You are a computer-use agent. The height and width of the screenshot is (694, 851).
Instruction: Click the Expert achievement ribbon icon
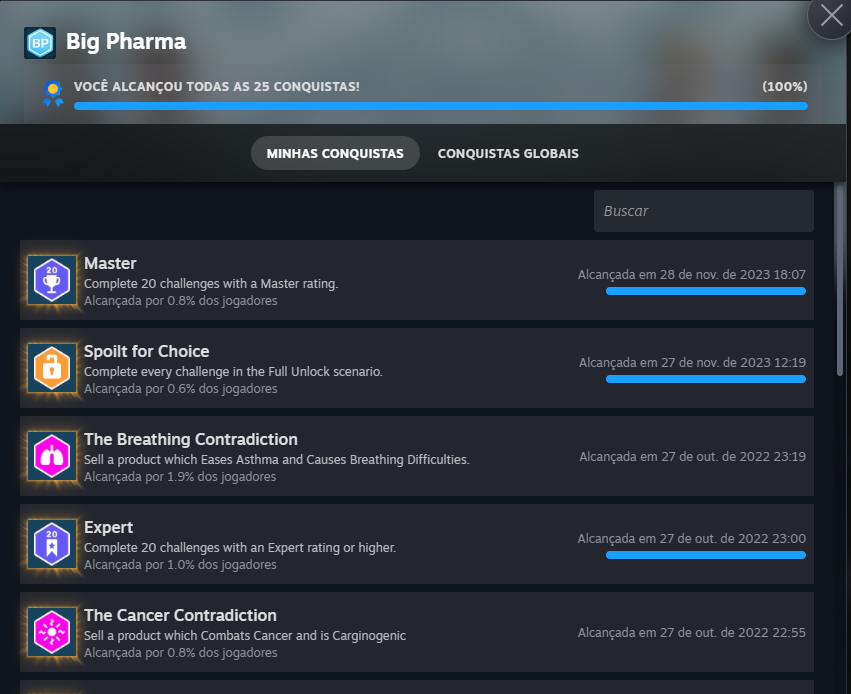[x=52, y=544]
